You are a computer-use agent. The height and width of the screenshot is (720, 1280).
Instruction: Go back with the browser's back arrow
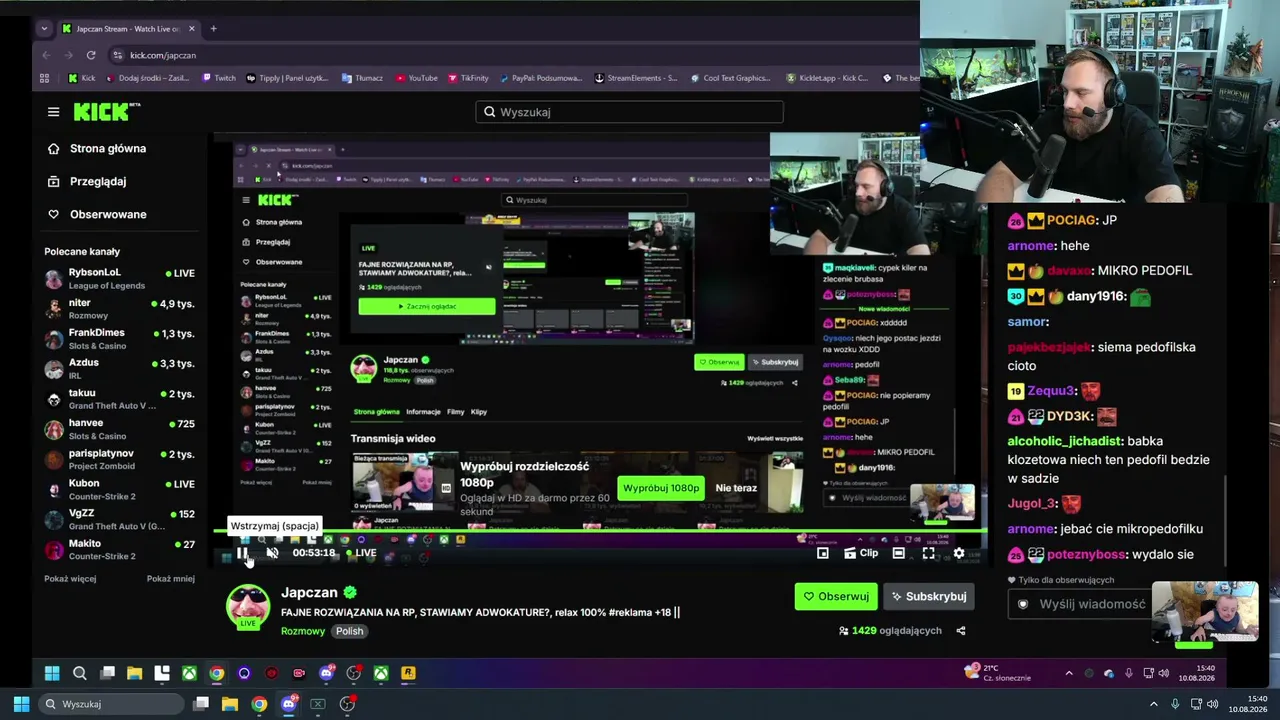(44, 55)
